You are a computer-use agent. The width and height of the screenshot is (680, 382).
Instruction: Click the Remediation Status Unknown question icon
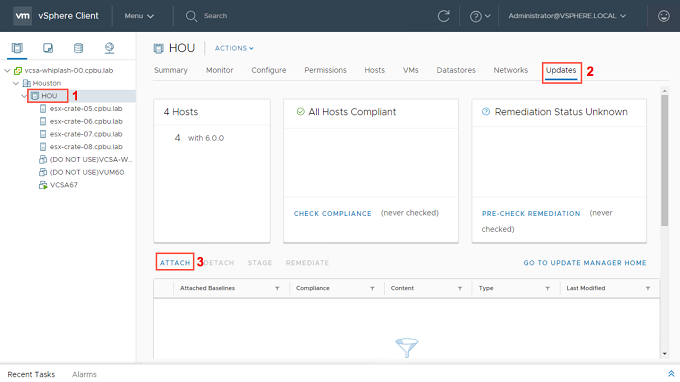(486, 111)
